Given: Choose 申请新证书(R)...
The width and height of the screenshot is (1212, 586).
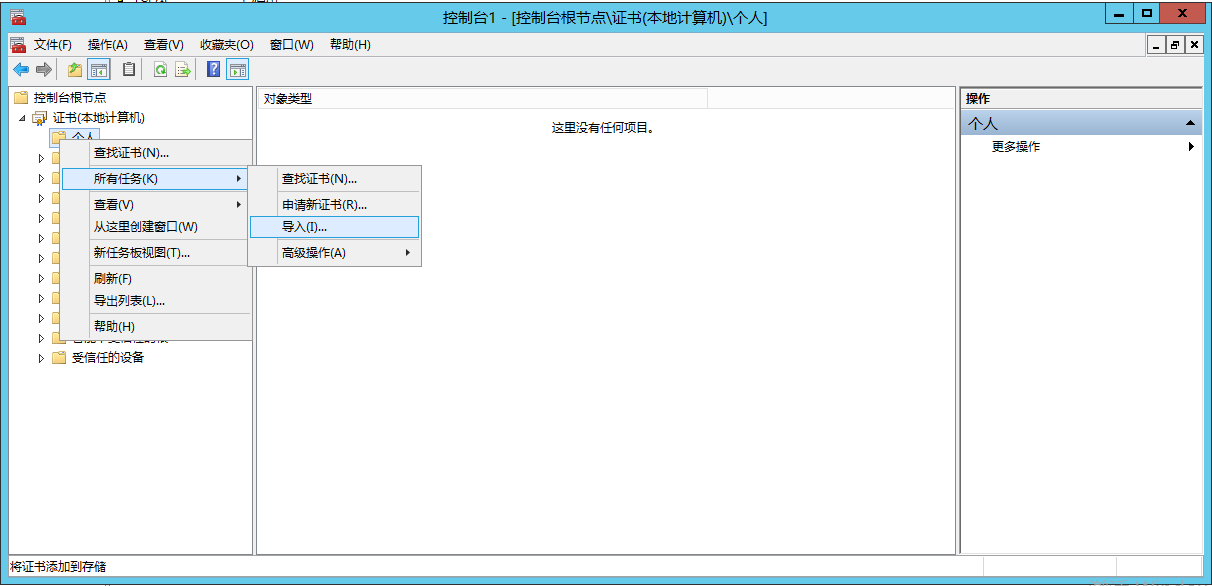Looking at the screenshot, I should 334,205.
